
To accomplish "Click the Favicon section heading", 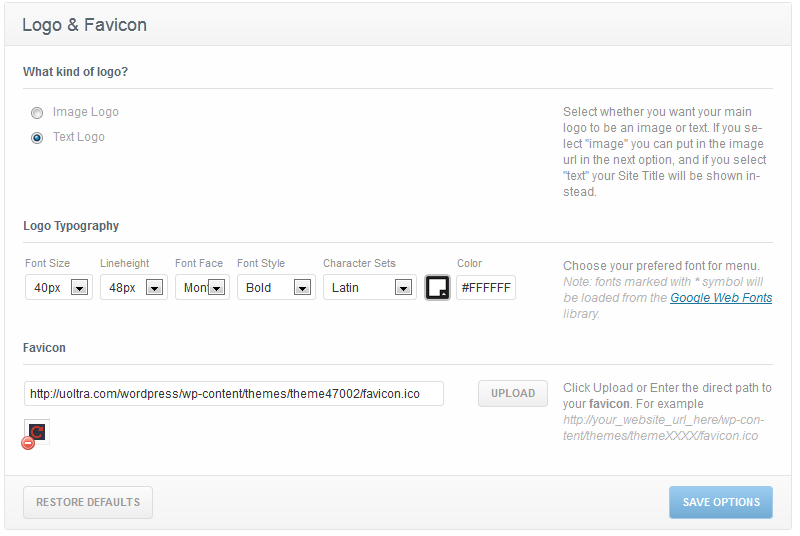I will click(44, 348).
